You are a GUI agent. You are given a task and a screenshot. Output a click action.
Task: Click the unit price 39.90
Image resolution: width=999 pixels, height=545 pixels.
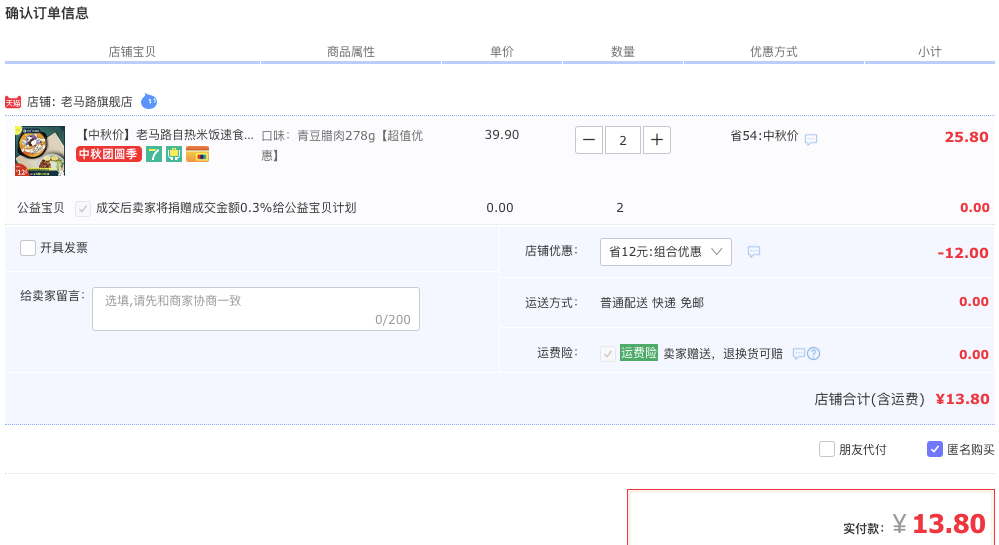point(502,135)
